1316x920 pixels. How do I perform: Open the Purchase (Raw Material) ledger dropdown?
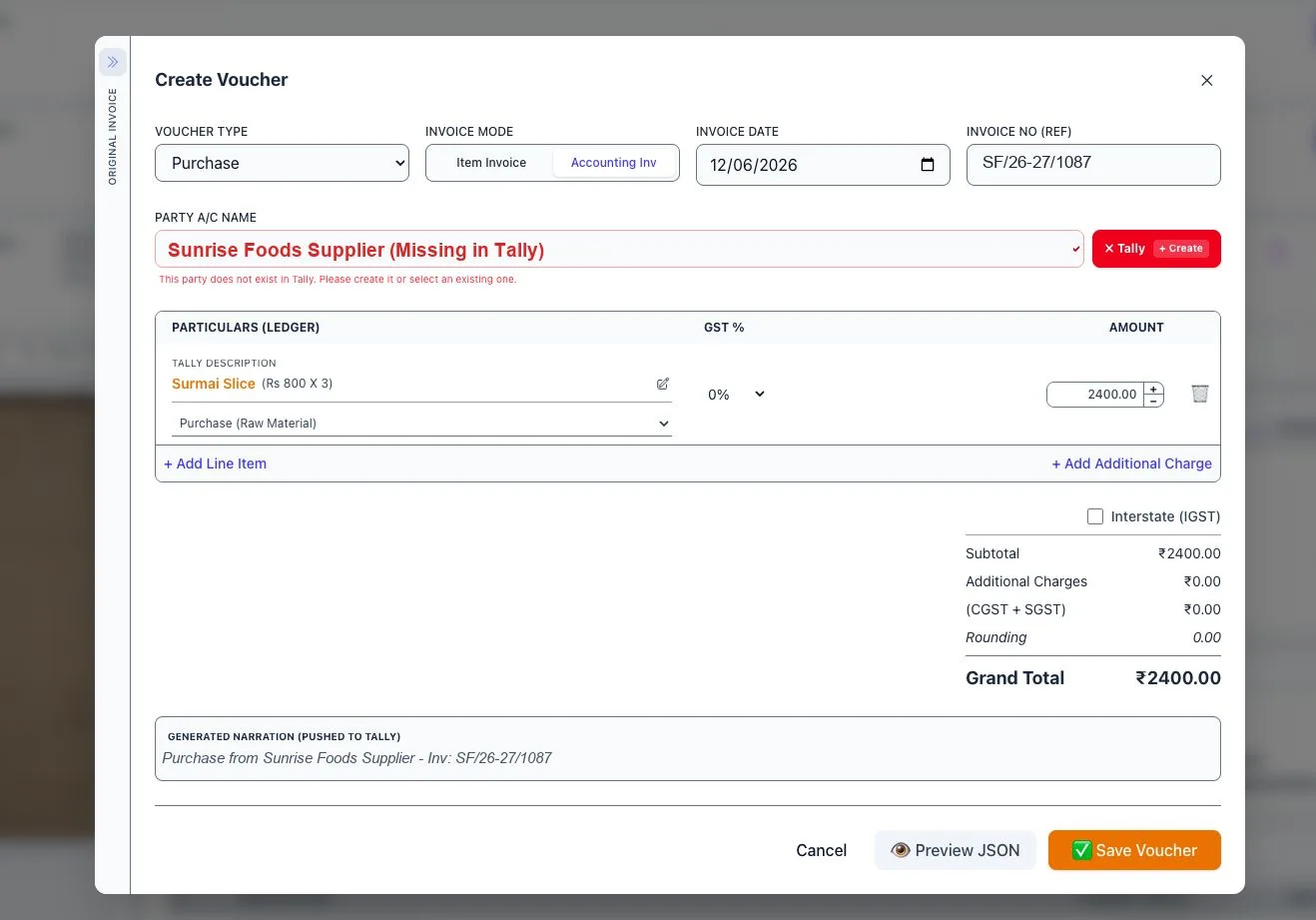pyautogui.click(x=421, y=424)
